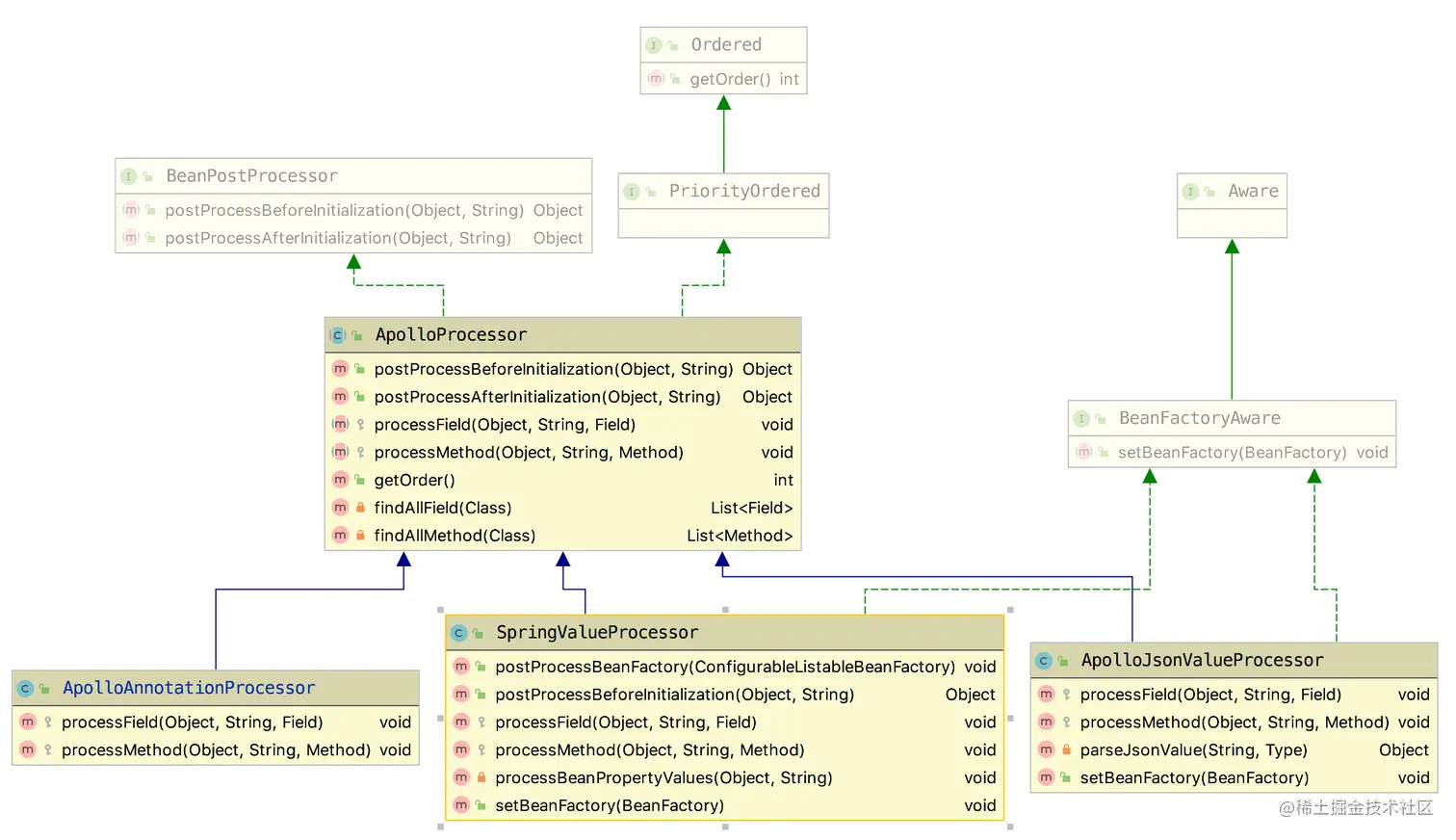Click the method icon beside postProcessAfterInitialization in BeanPostProcessor
The width and height of the screenshot is (1456, 840).
point(131,238)
